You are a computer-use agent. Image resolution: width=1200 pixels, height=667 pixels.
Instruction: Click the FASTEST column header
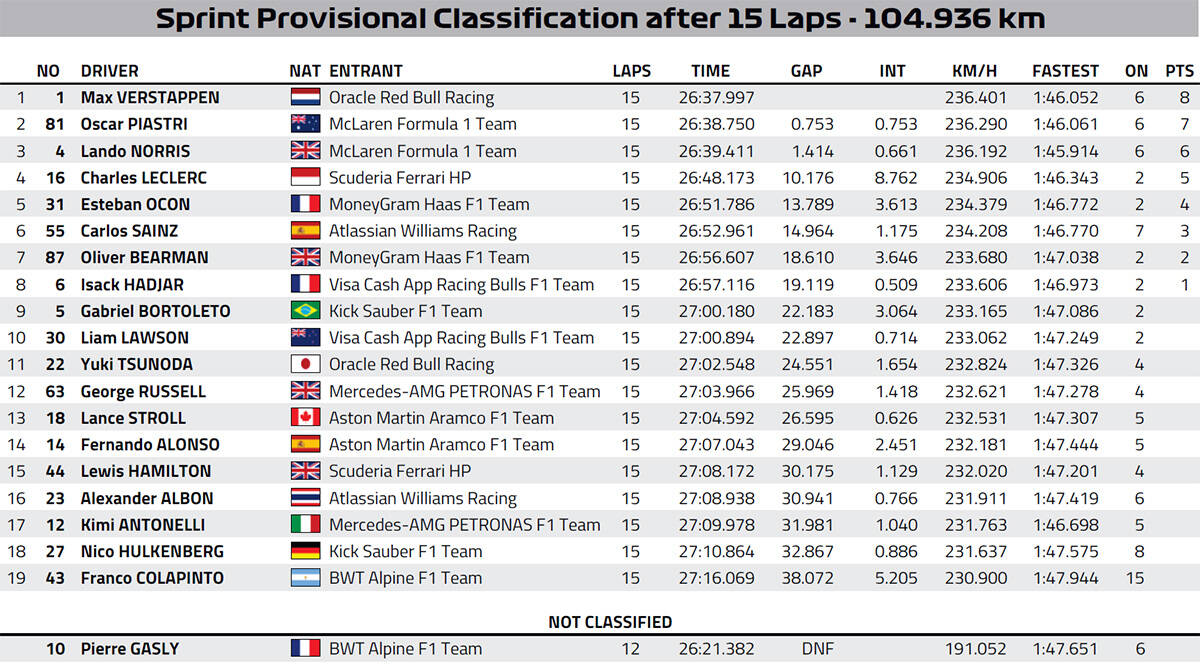coord(1065,71)
